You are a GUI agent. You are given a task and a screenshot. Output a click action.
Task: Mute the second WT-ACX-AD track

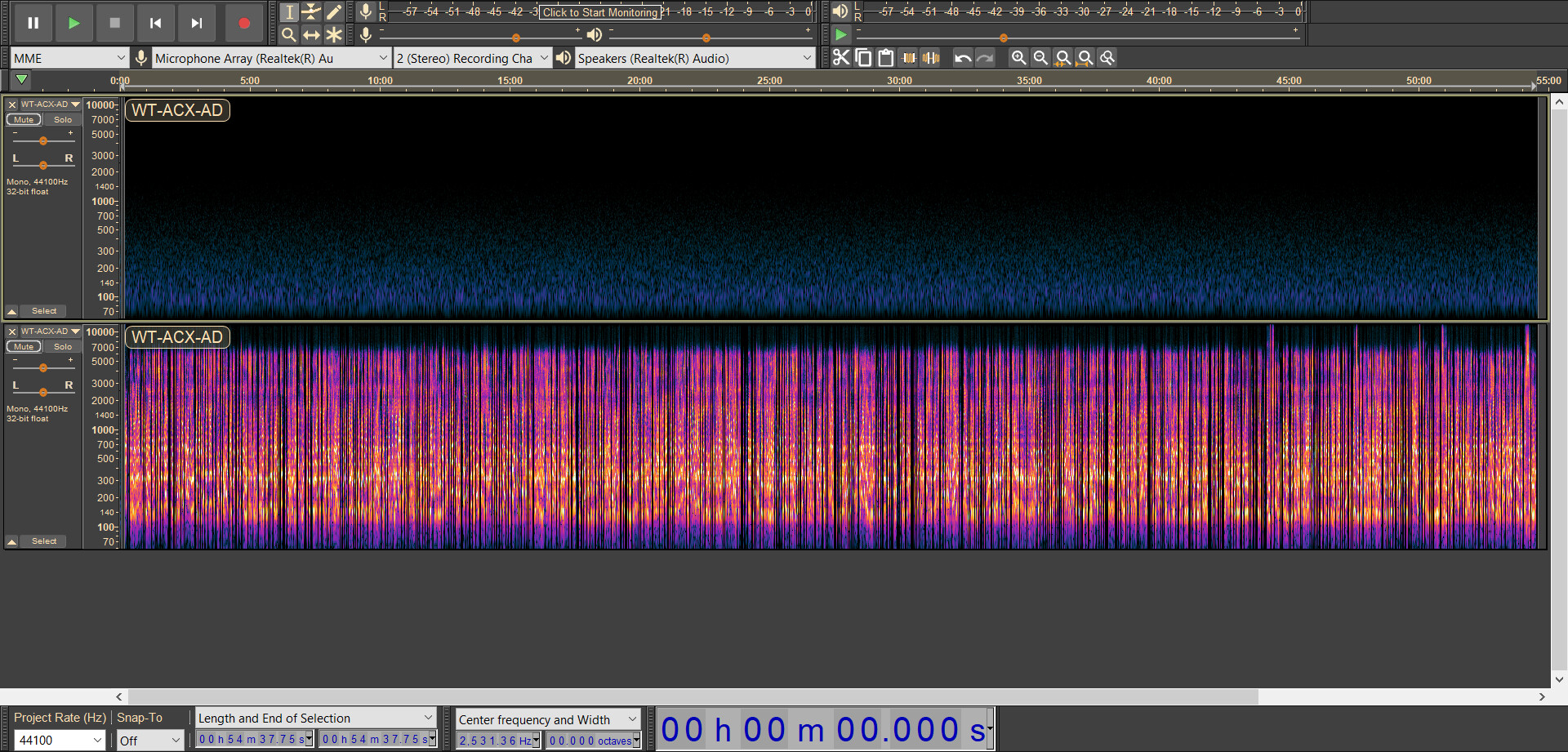24,347
